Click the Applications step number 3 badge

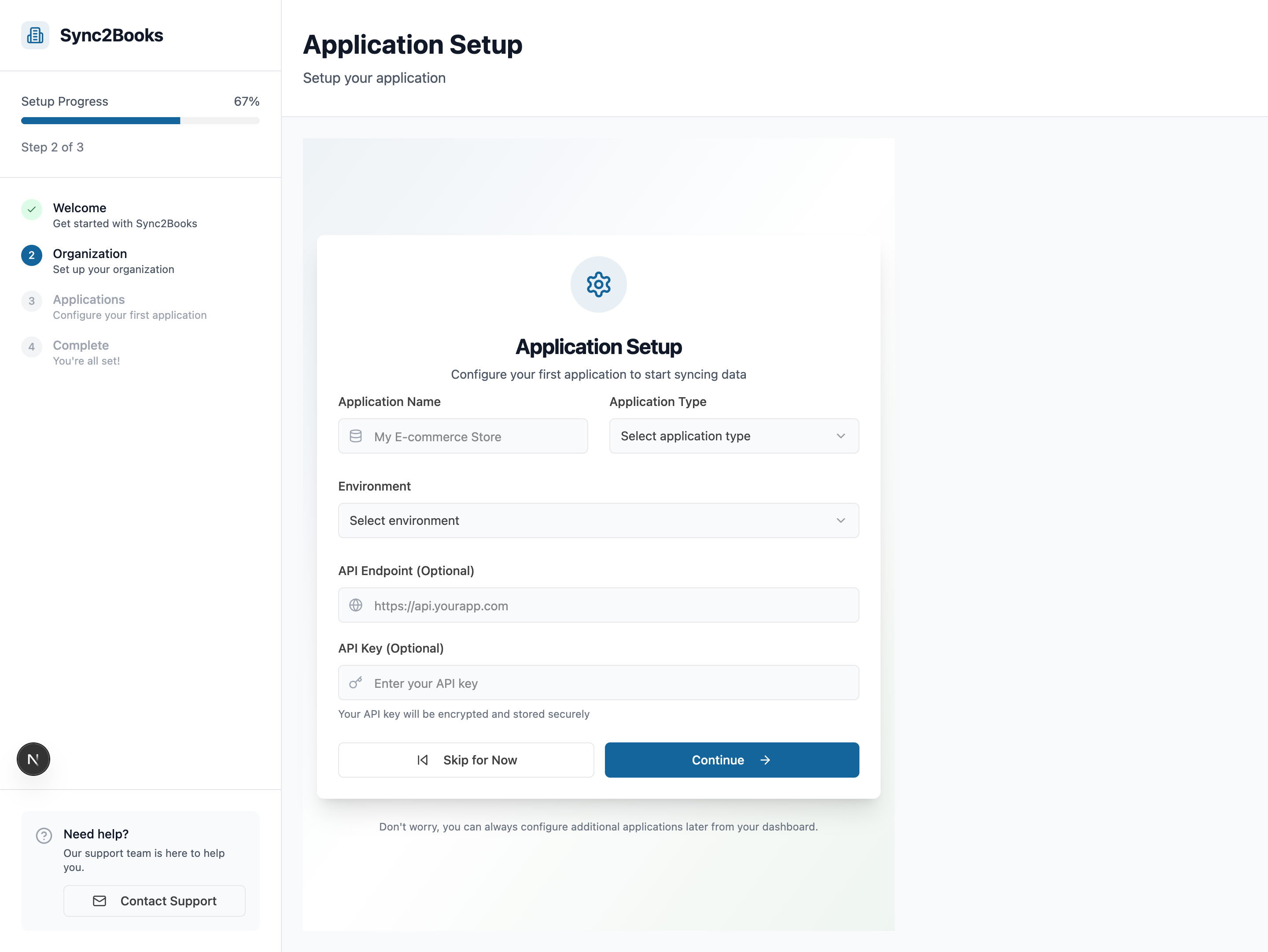pos(32,301)
